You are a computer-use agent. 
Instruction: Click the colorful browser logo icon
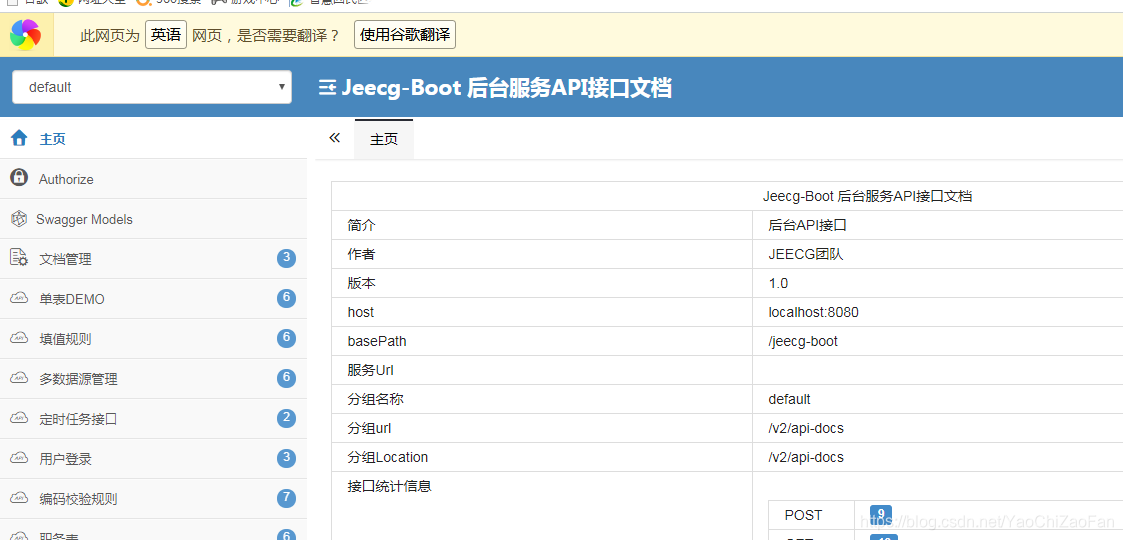click(26, 34)
